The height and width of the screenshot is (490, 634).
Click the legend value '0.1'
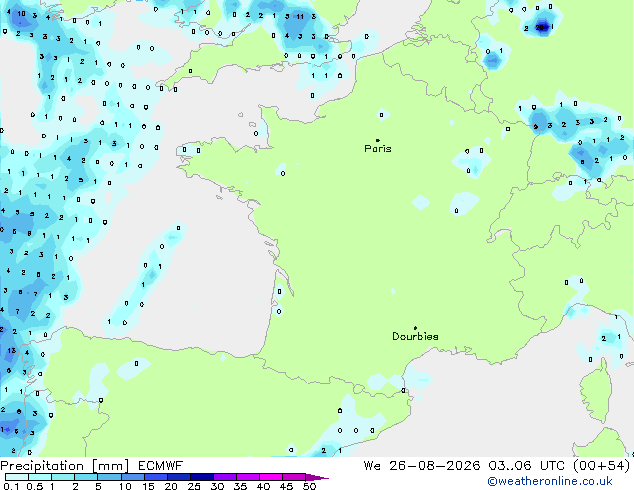(x=11, y=486)
